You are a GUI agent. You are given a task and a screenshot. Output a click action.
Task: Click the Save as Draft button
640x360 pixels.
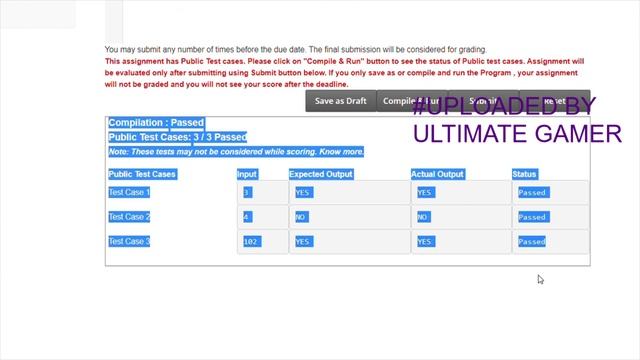[x=341, y=101]
